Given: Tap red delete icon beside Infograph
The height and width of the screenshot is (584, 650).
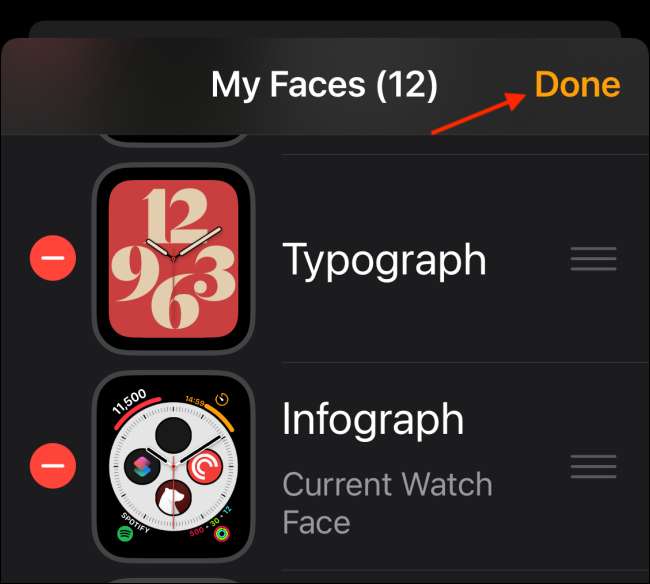Looking at the screenshot, I should 53,465.
